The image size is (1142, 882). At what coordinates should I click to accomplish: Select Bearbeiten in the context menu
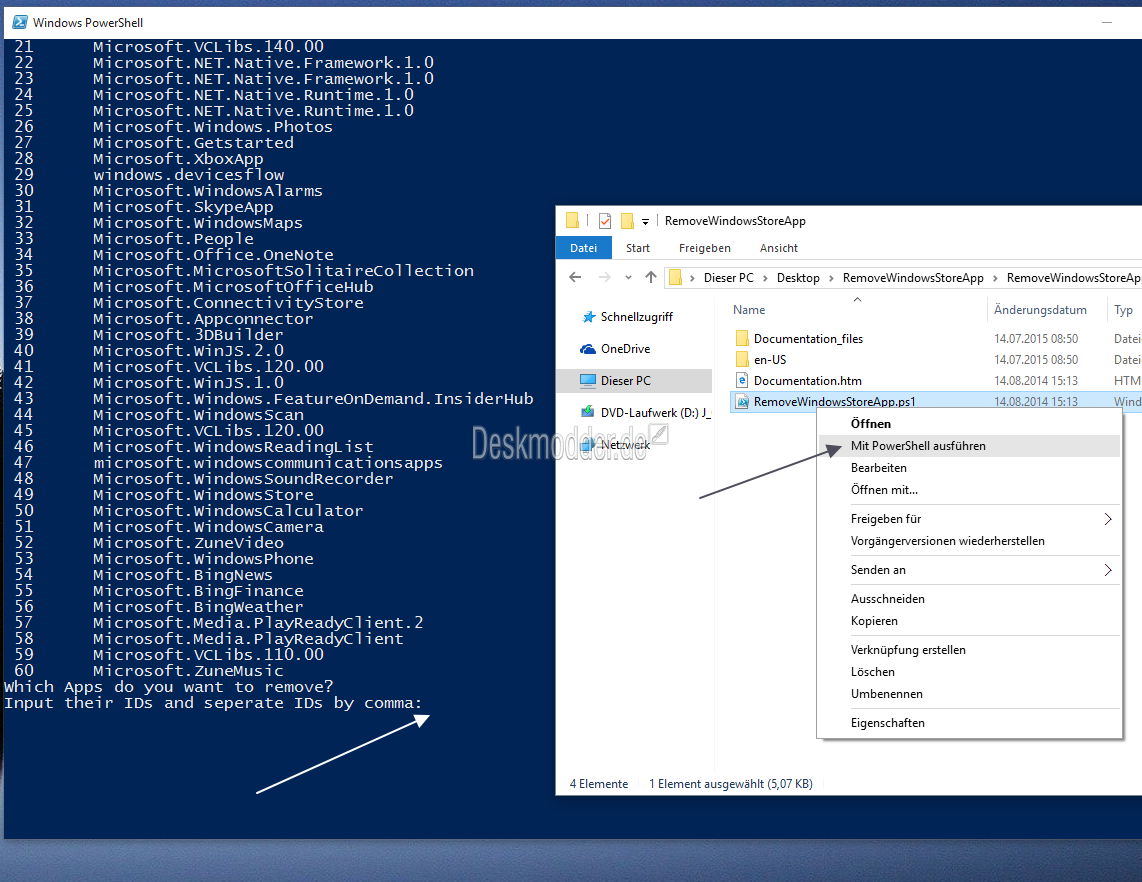point(969,468)
